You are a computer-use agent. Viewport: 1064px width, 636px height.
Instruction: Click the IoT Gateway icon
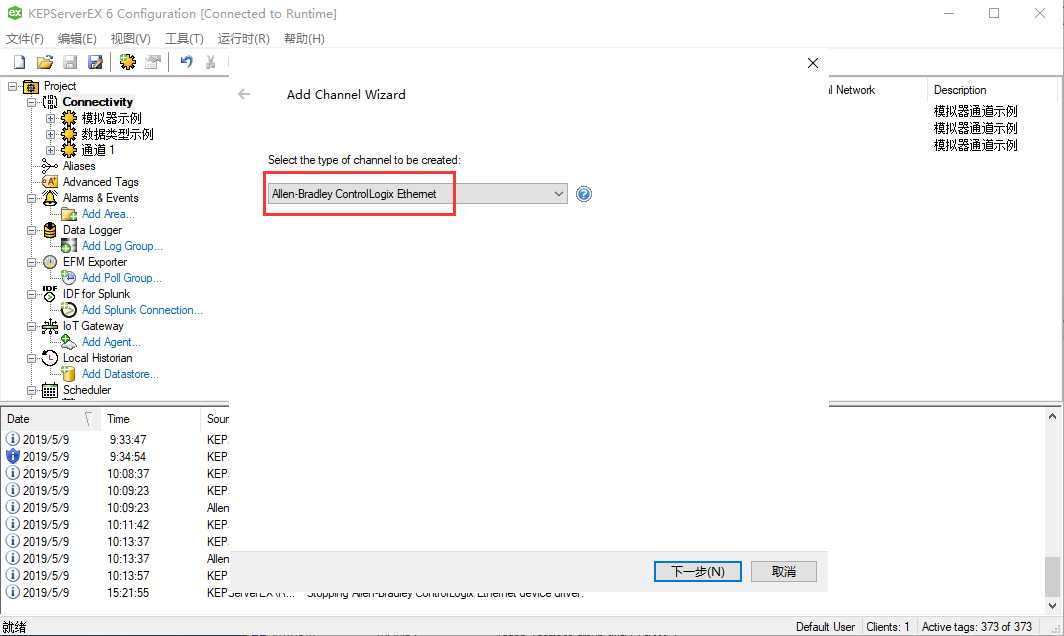pyautogui.click(x=50, y=326)
